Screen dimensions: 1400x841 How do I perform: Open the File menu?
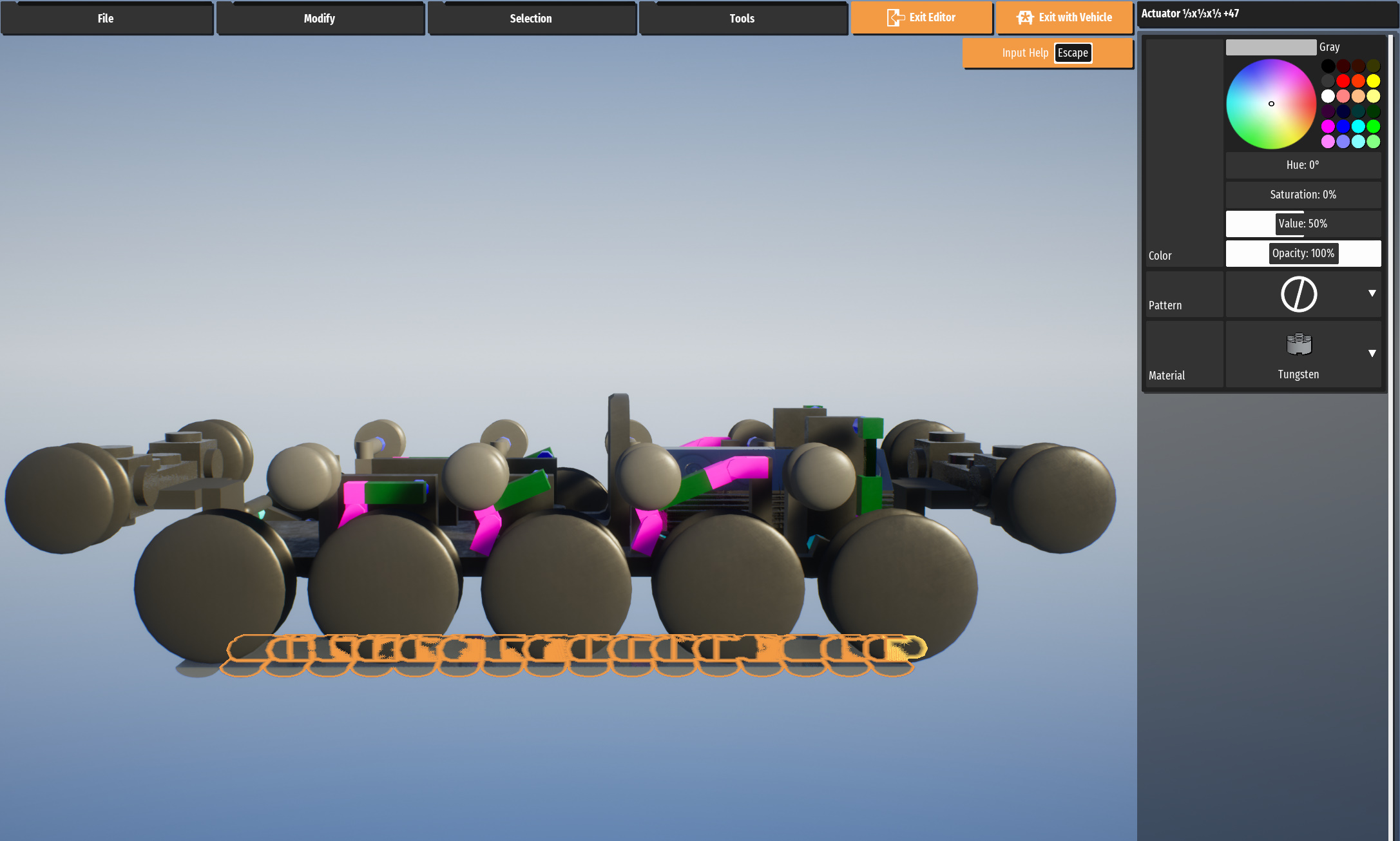(106, 19)
